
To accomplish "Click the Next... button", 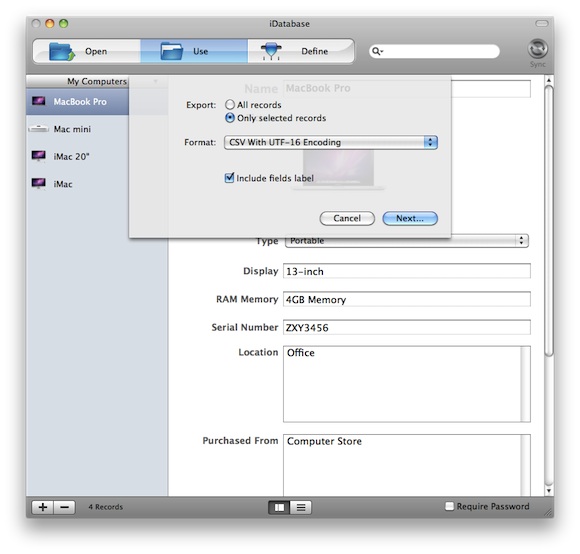I will click(x=410, y=218).
